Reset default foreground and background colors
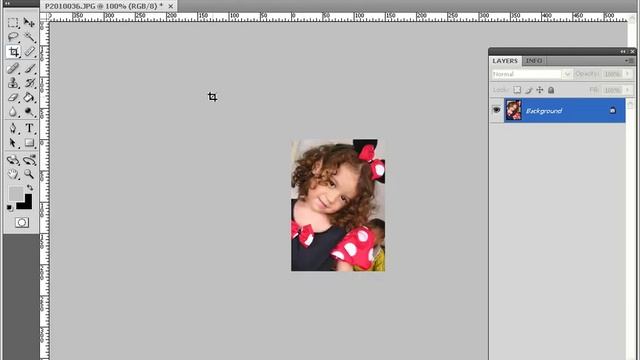640x360 pixels. coord(10,208)
